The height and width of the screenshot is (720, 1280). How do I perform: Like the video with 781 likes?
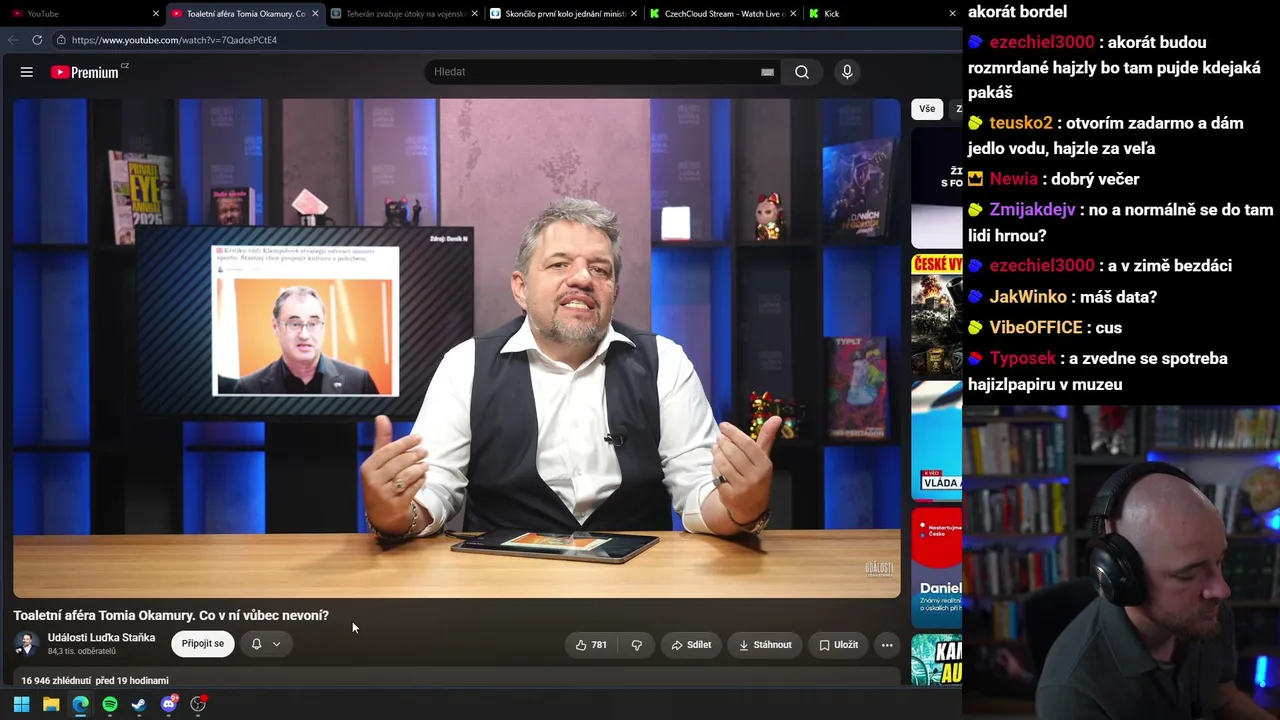(x=591, y=645)
